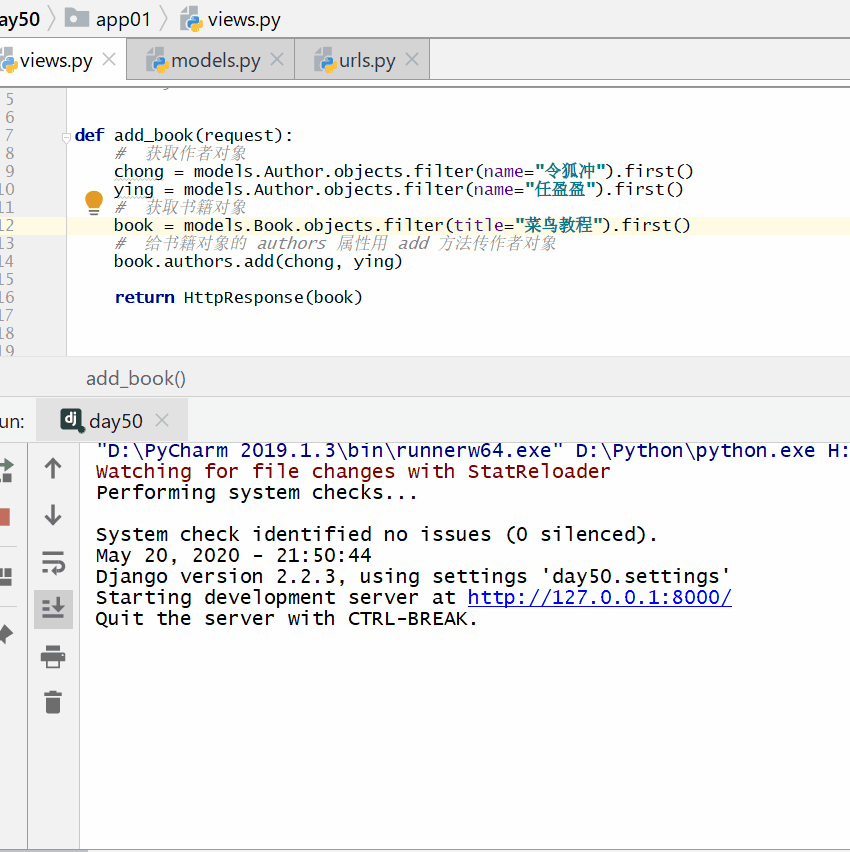850x852 pixels.
Task: Pin the Run tab
Action: pyautogui.click(x=4, y=634)
